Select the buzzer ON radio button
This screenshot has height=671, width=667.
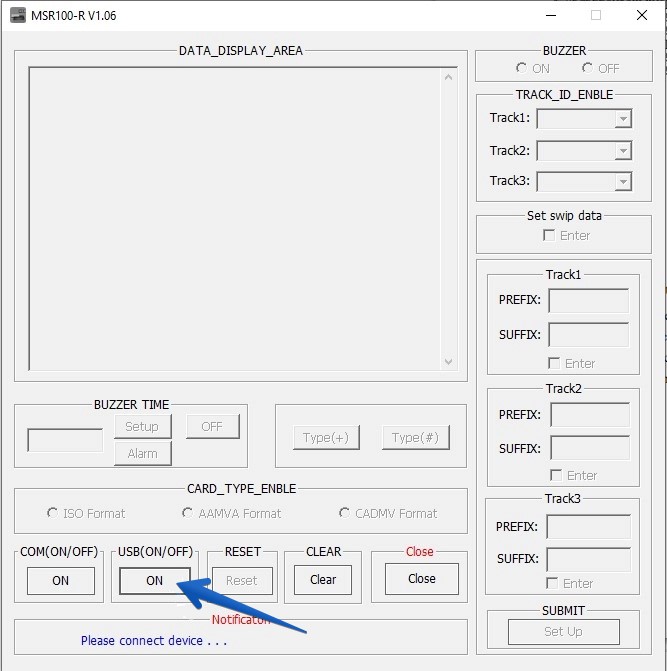coord(522,68)
